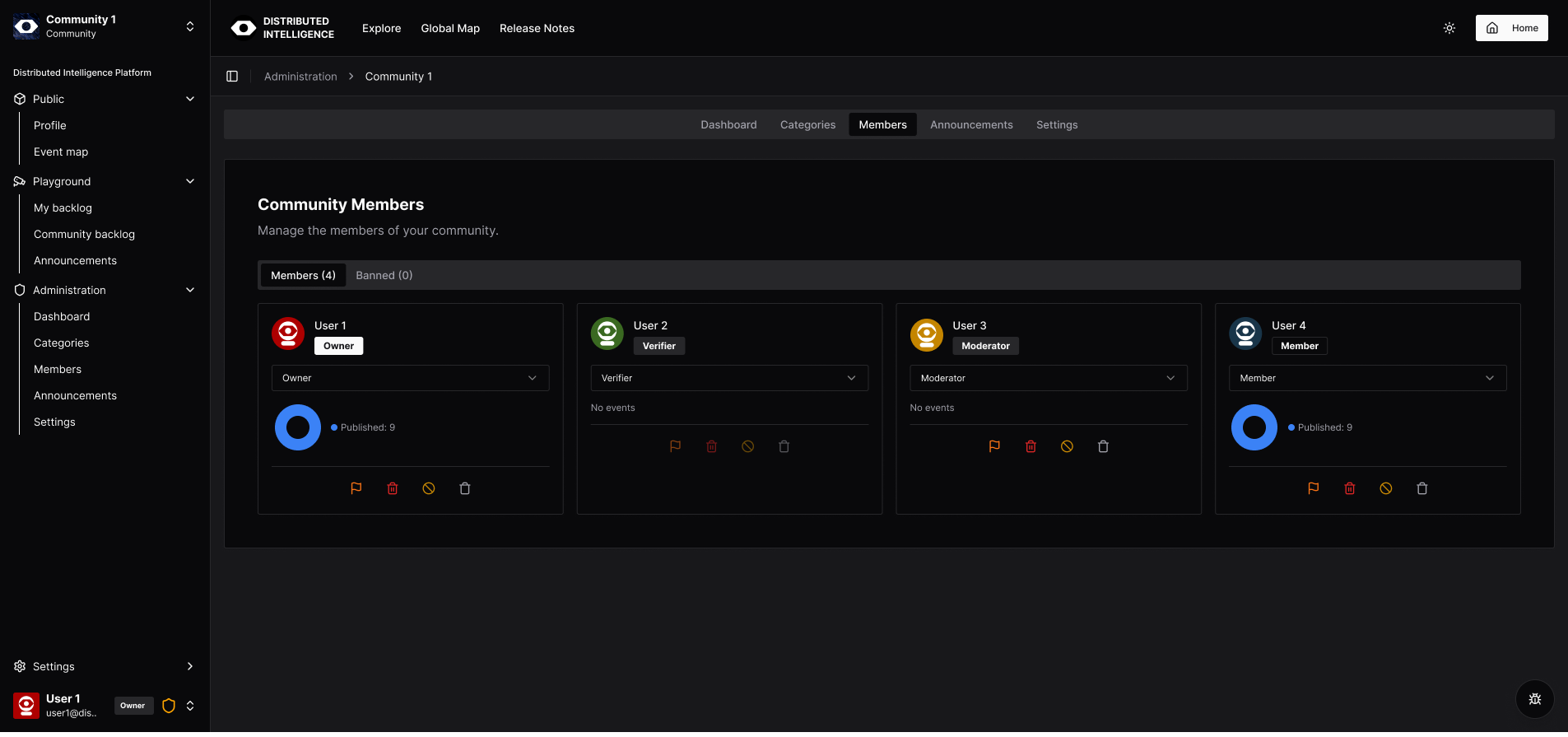Open User 4 role dropdown showing Member

point(1366,378)
